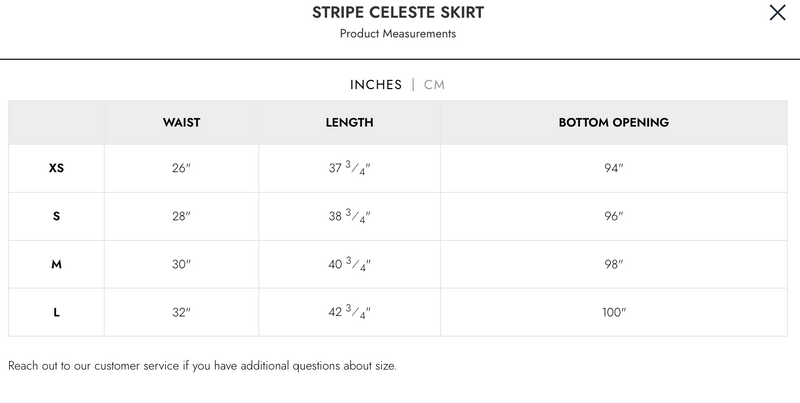Click the S waist value 28"
Viewport: 800px width, 403px height.
coord(181,216)
